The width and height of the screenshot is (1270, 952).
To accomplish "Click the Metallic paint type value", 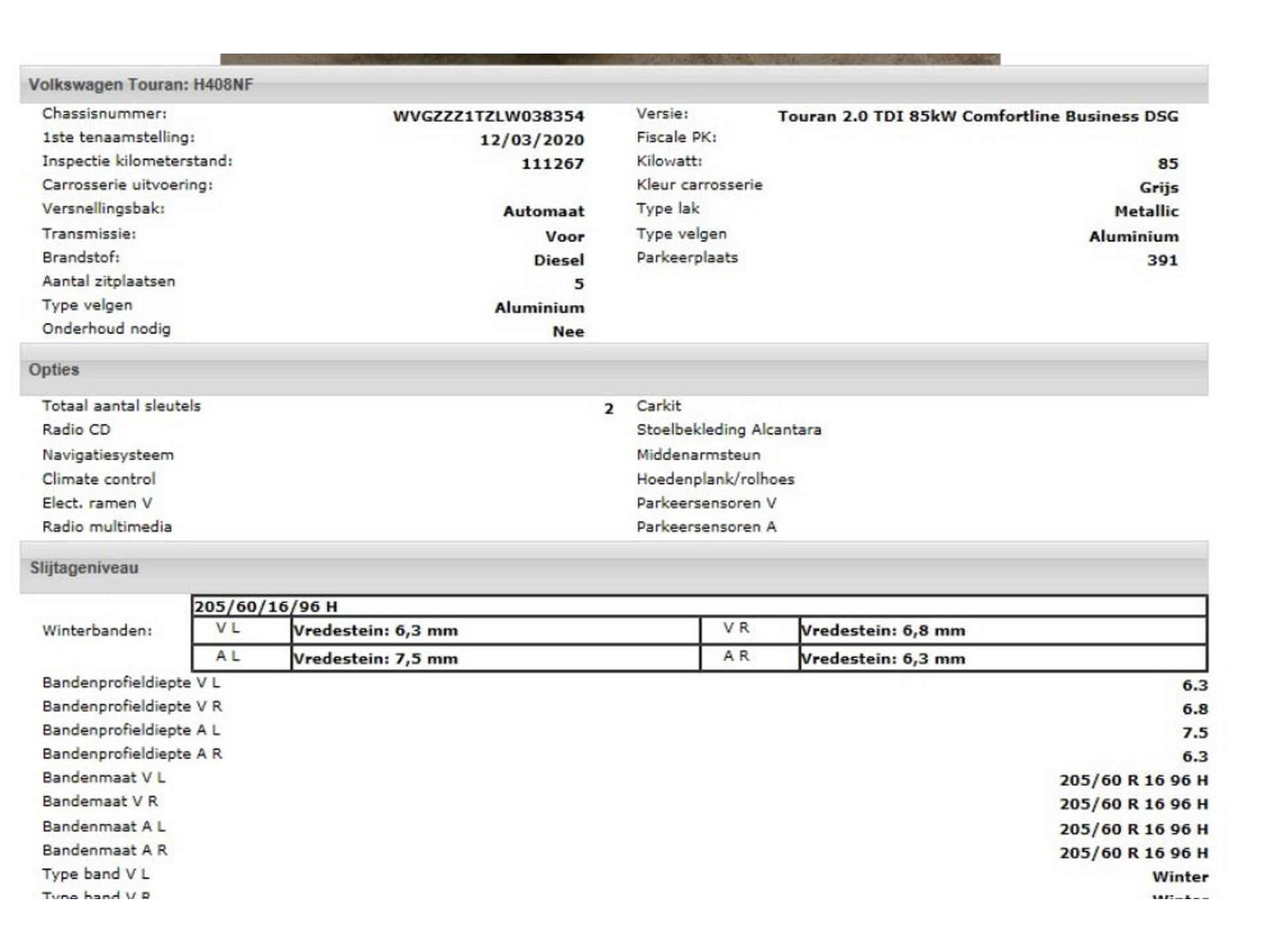I will point(1146,212).
